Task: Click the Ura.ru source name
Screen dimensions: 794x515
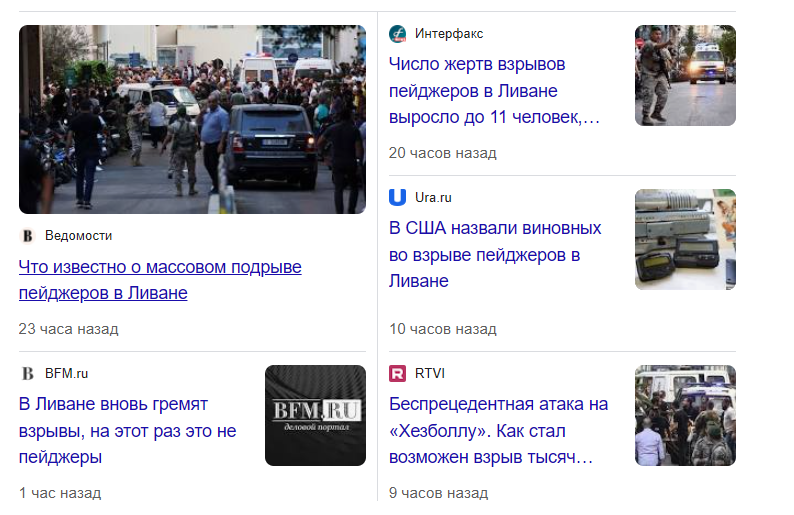Action: point(433,197)
